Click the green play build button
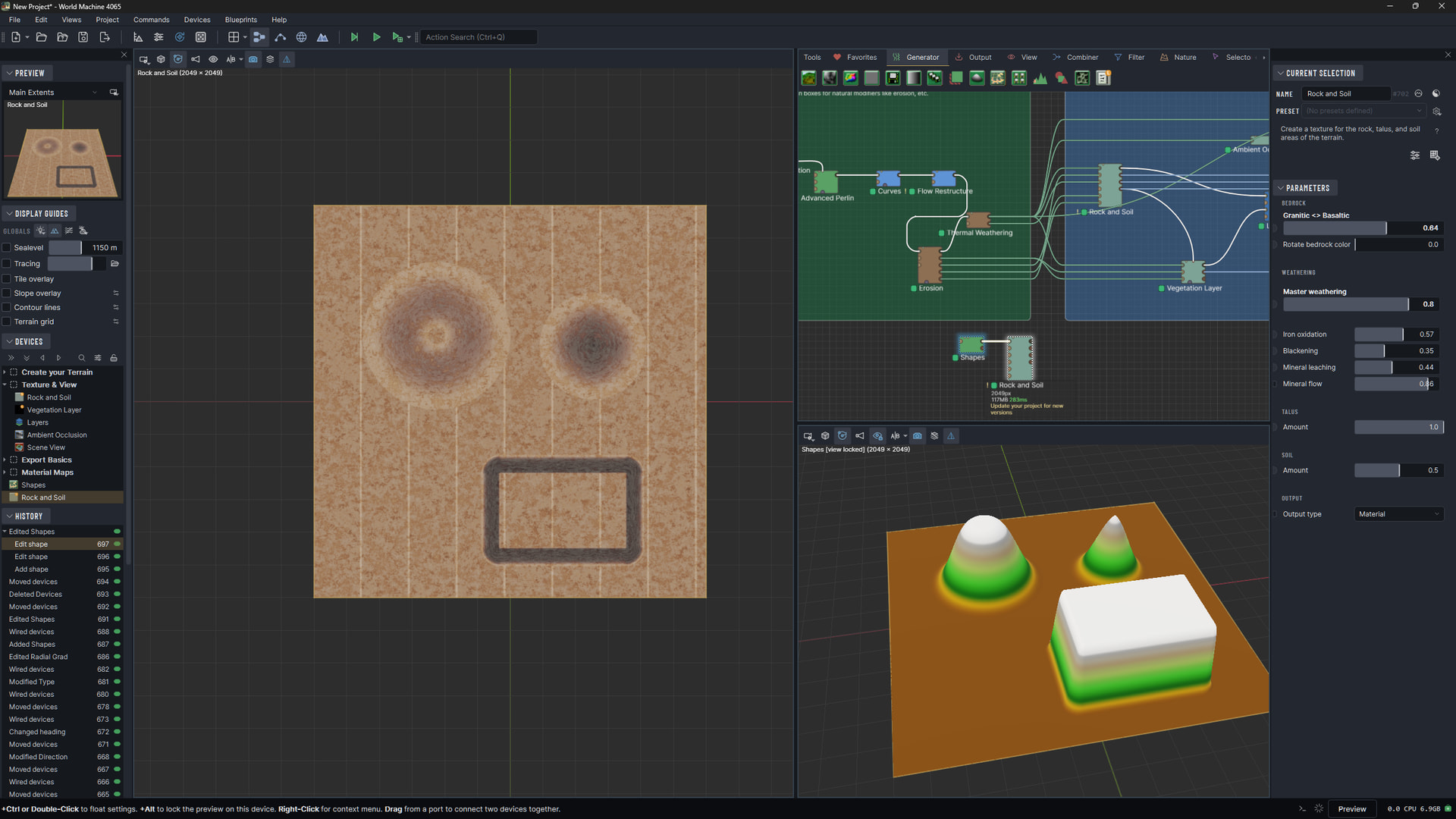1456x819 pixels. coord(376,37)
